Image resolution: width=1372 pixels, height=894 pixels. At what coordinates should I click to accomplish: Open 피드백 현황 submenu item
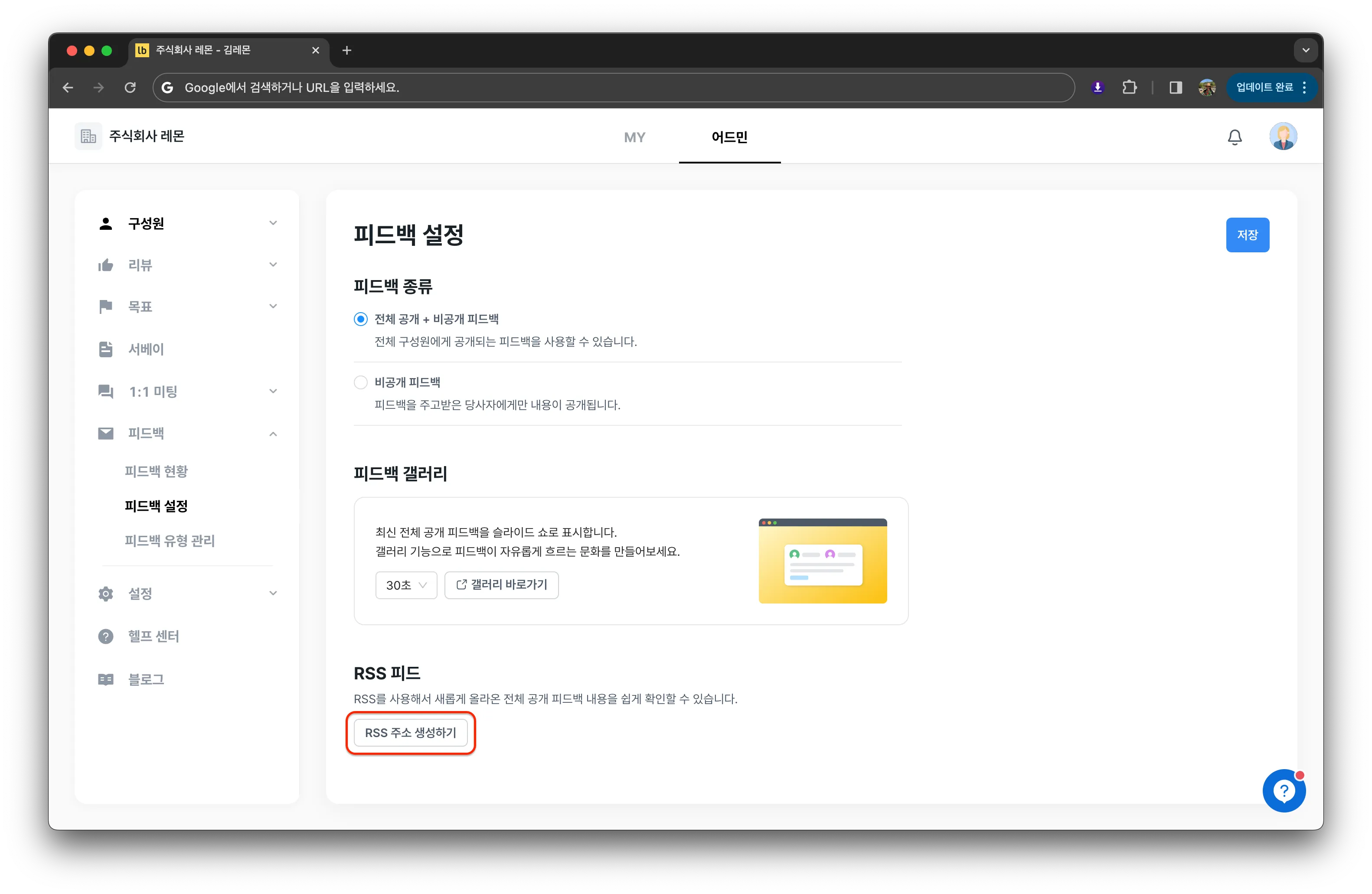pyautogui.click(x=156, y=472)
